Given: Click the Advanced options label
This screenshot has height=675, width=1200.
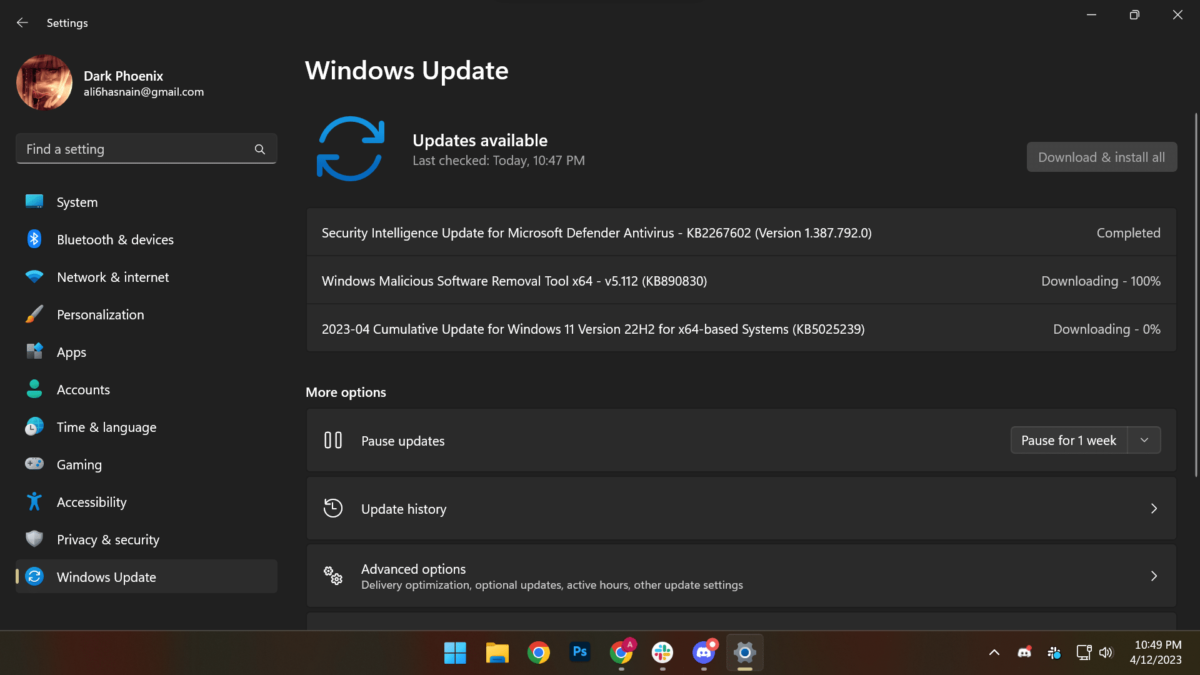Looking at the screenshot, I should pyautogui.click(x=413, y=569).
